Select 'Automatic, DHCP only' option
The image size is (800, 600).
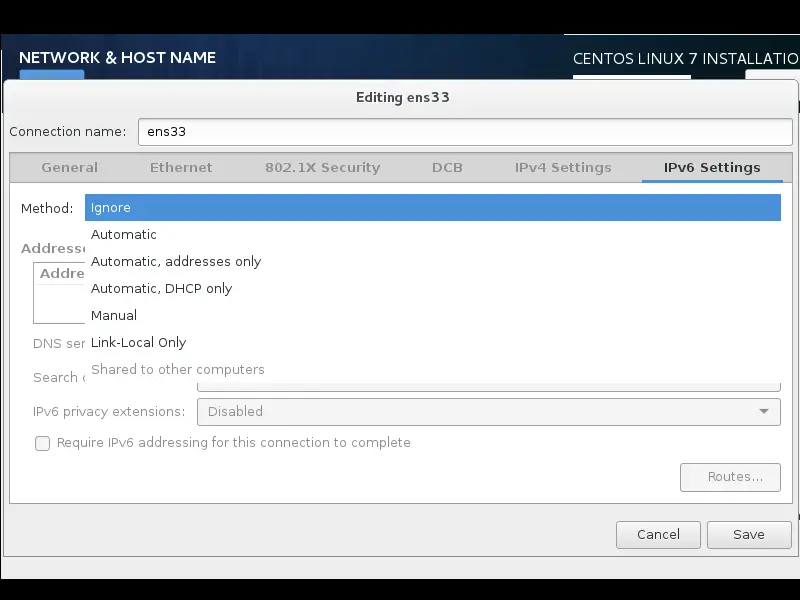pyautogui.click(x=433, y=289)
